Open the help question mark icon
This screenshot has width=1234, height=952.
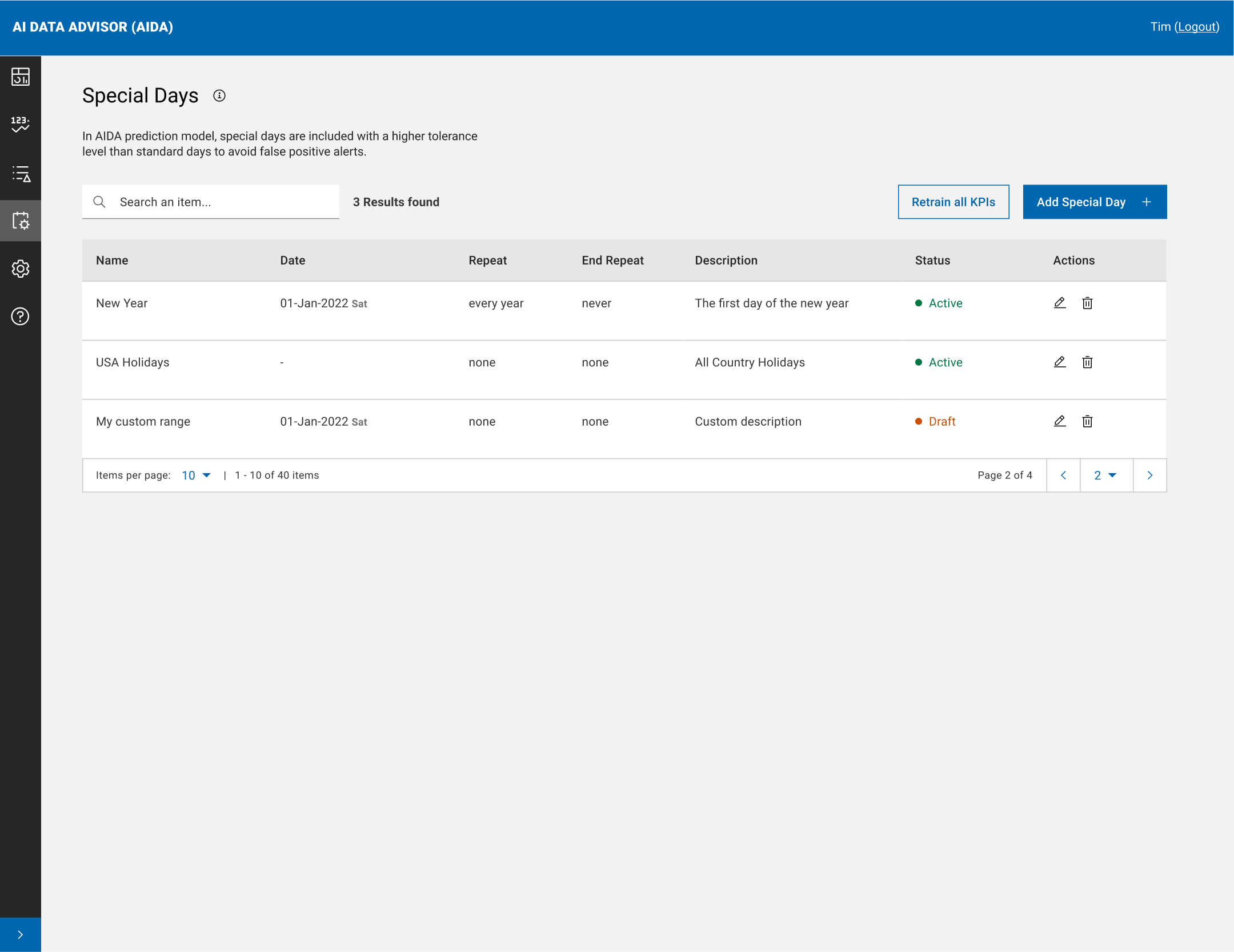click(21, 316)
